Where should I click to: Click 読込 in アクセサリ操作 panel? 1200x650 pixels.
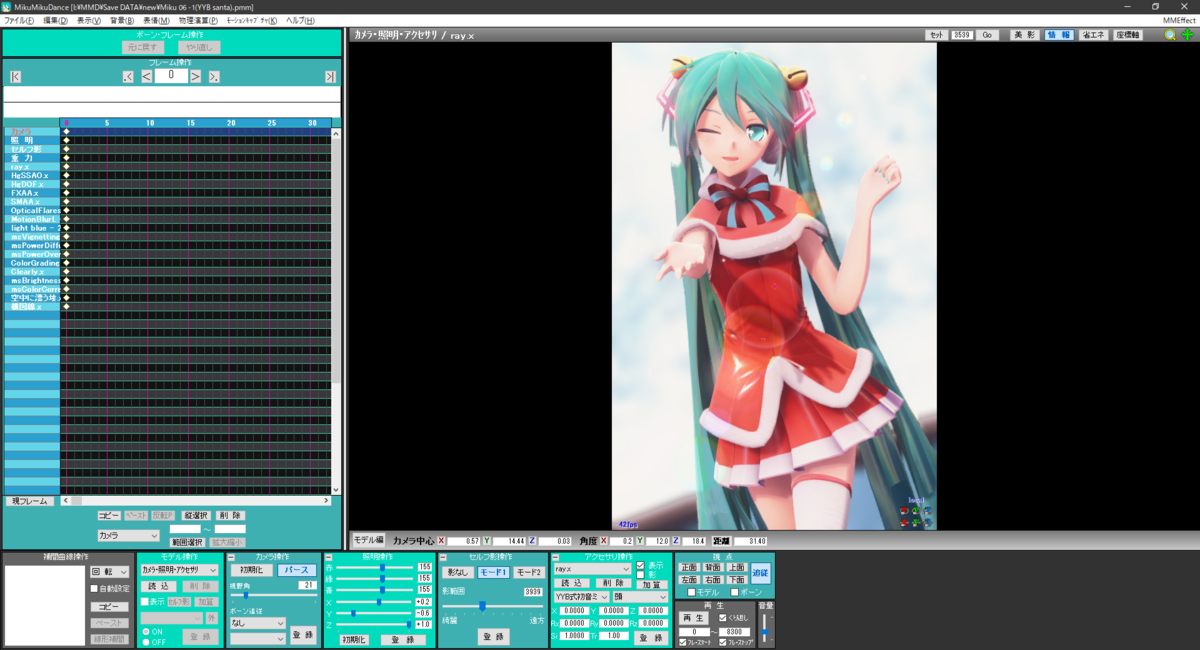tap(571, 583)
